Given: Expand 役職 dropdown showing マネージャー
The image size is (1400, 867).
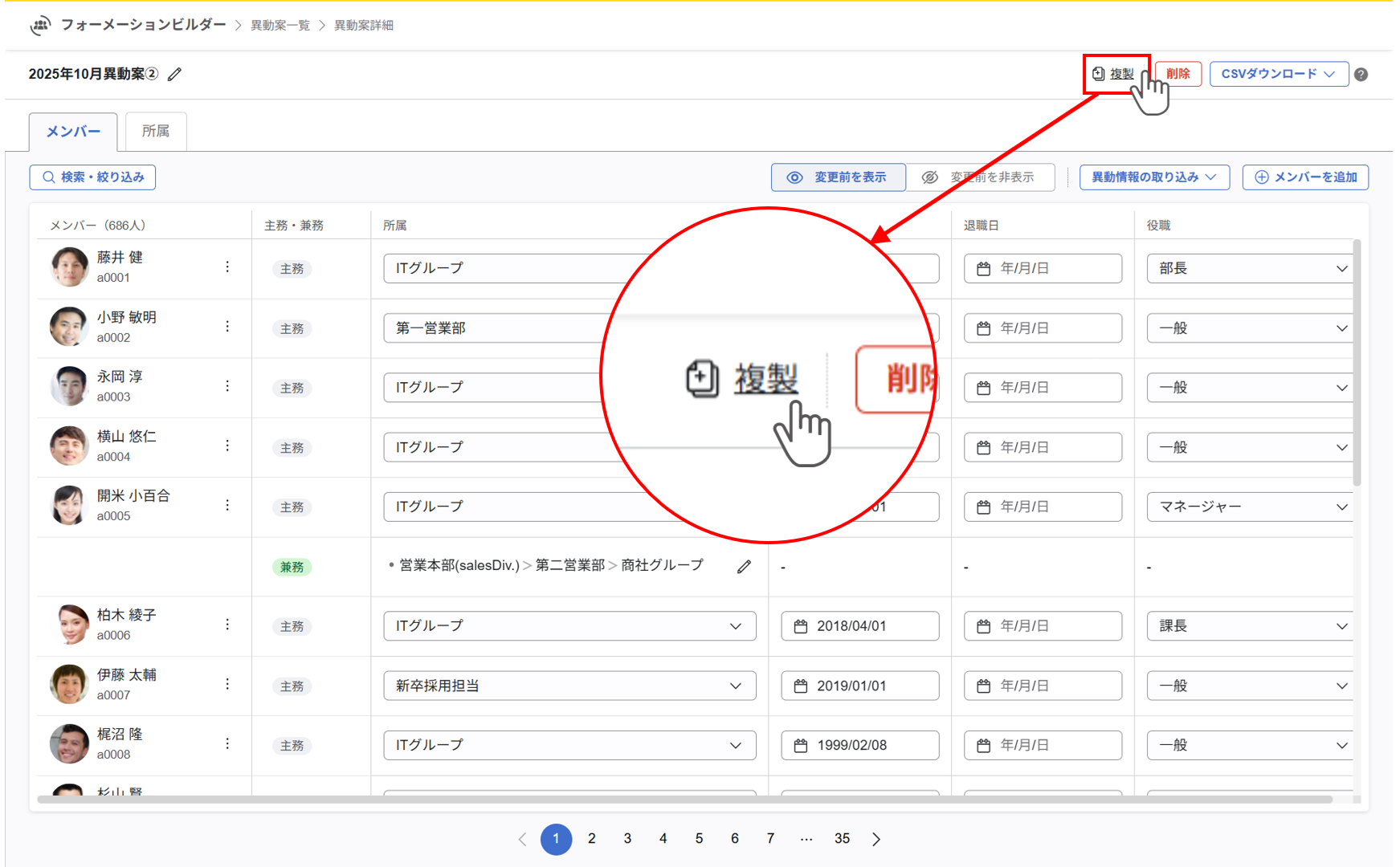Looking at the screenshot, I should click(x=1251, y=507).
